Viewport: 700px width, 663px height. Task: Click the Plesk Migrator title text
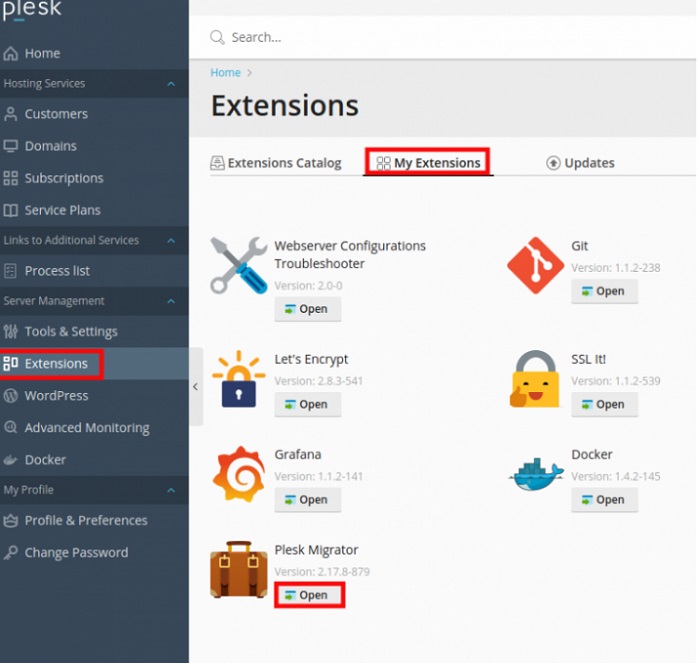[316, 550]
